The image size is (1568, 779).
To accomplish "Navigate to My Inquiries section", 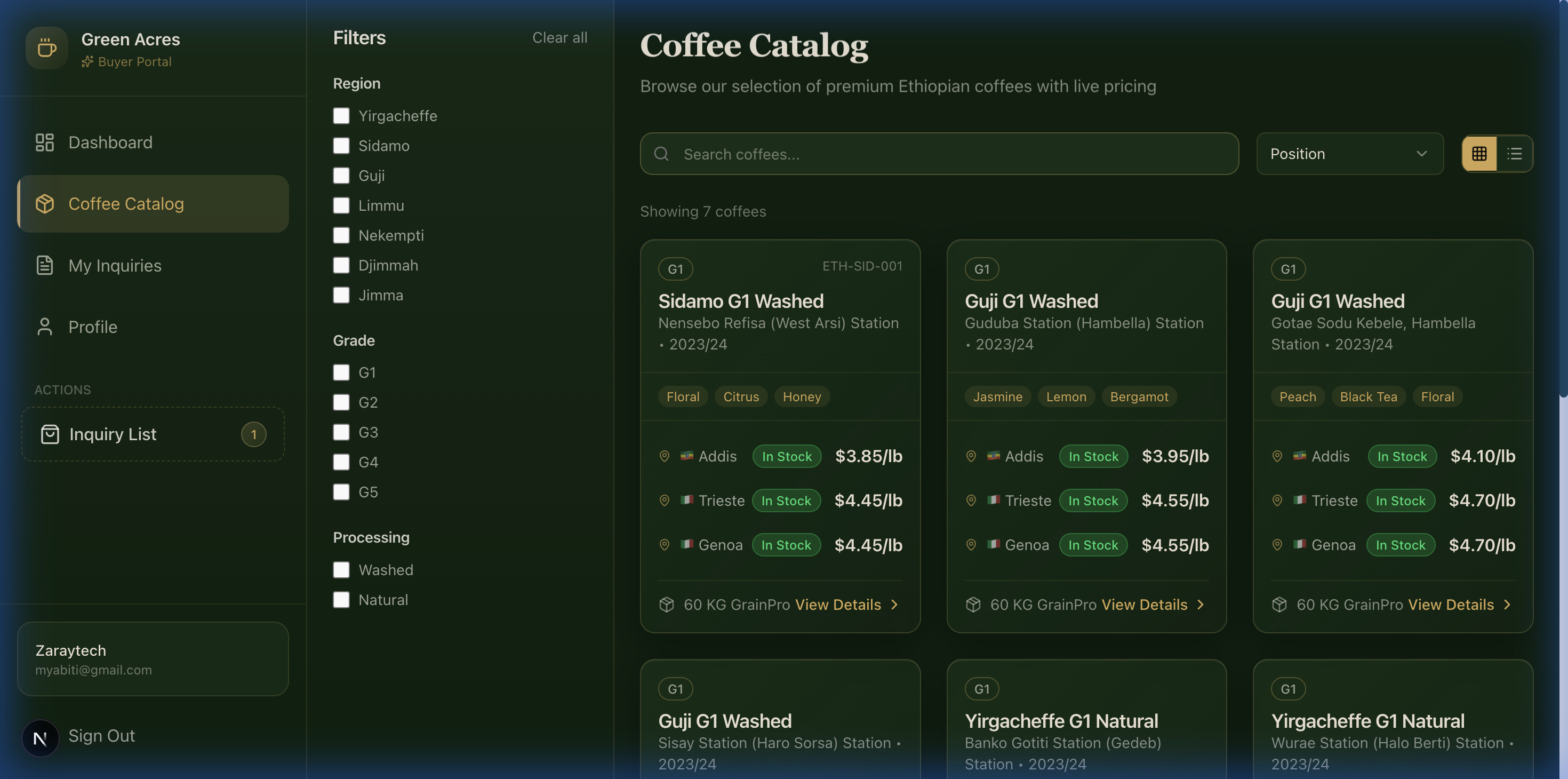I will coord(115,266).
